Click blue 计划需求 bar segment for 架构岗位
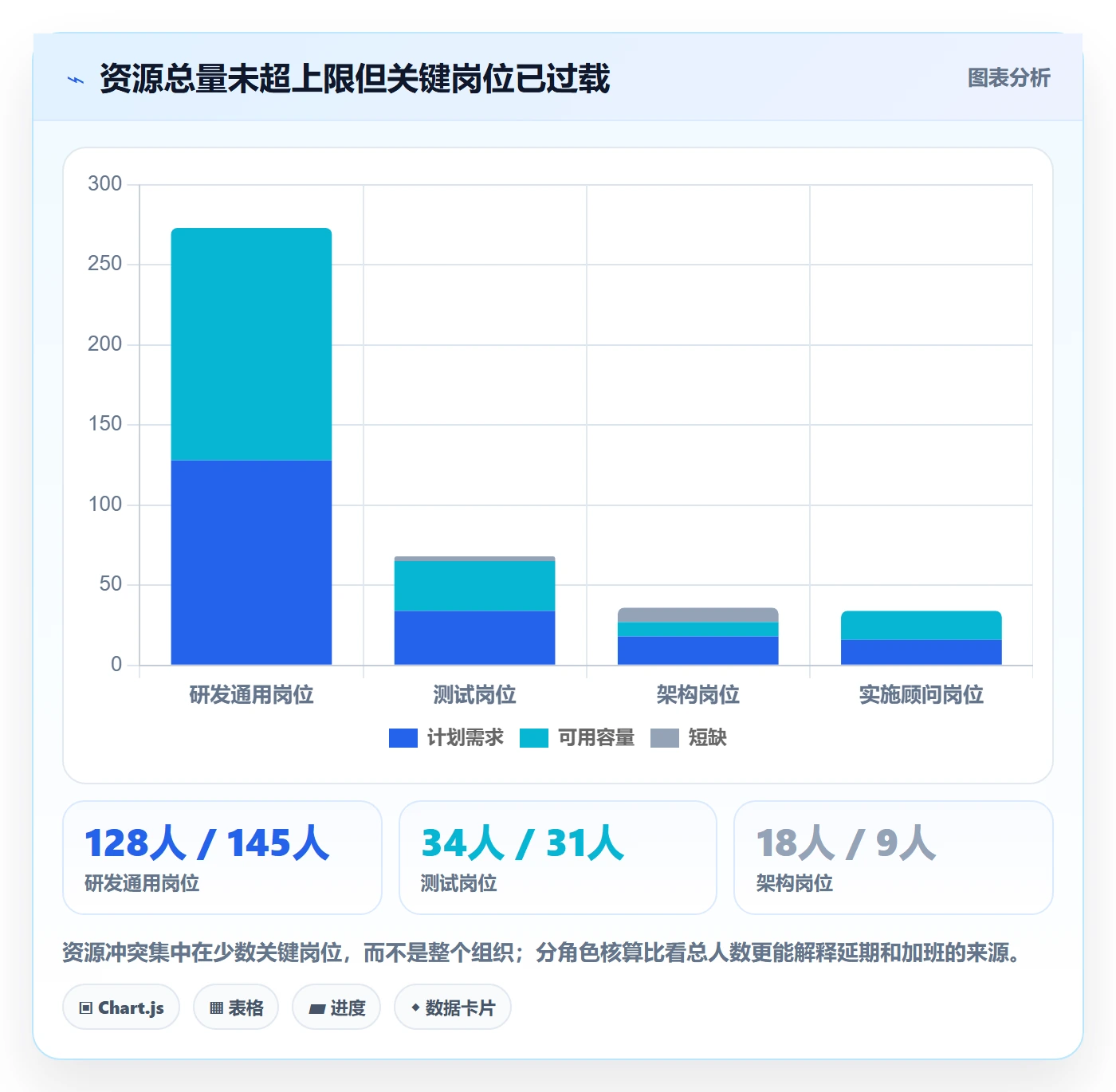Image resolution: width=1116 pixels, height=1092 pixels. coord(697,650)
